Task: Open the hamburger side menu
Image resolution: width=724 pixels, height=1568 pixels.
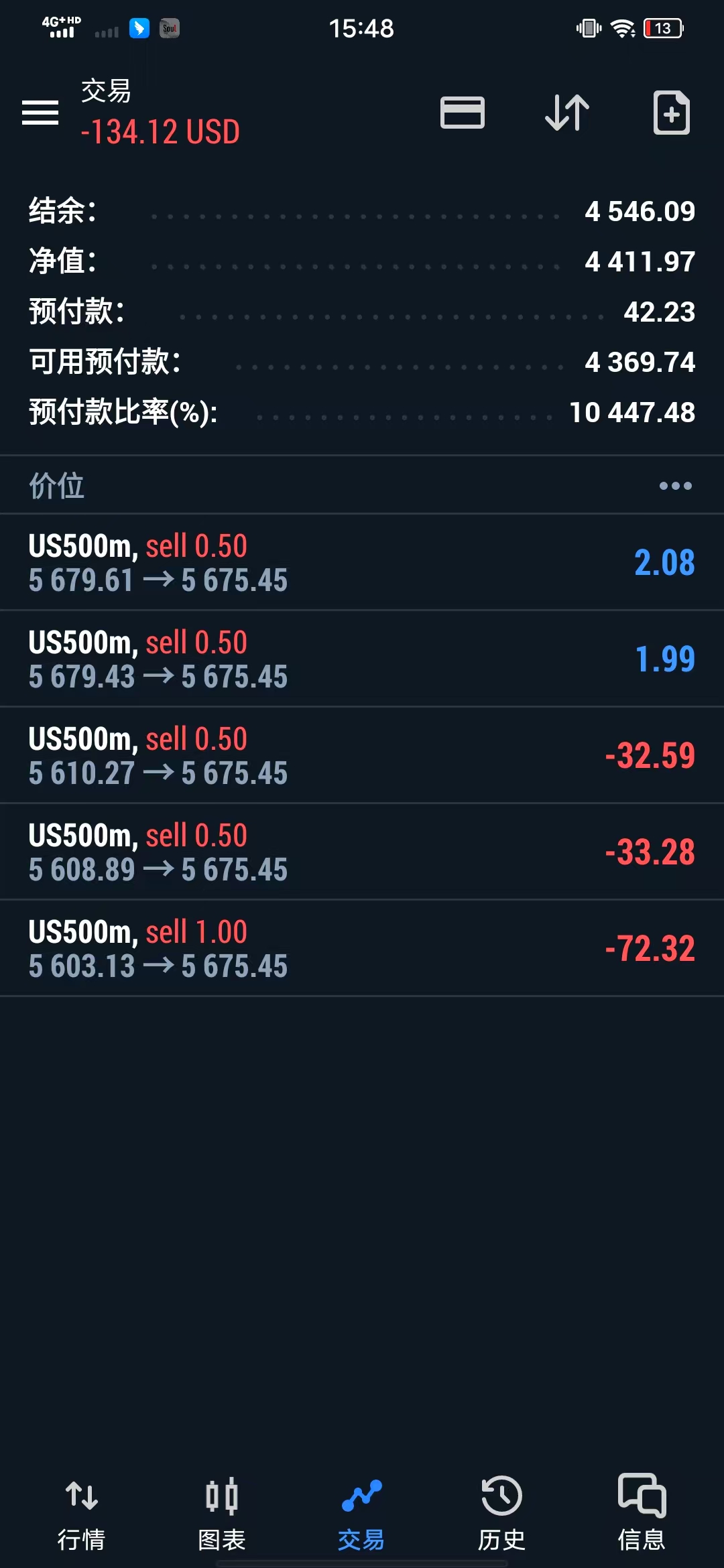Action: pyautogui.click(x=40, y=113)
